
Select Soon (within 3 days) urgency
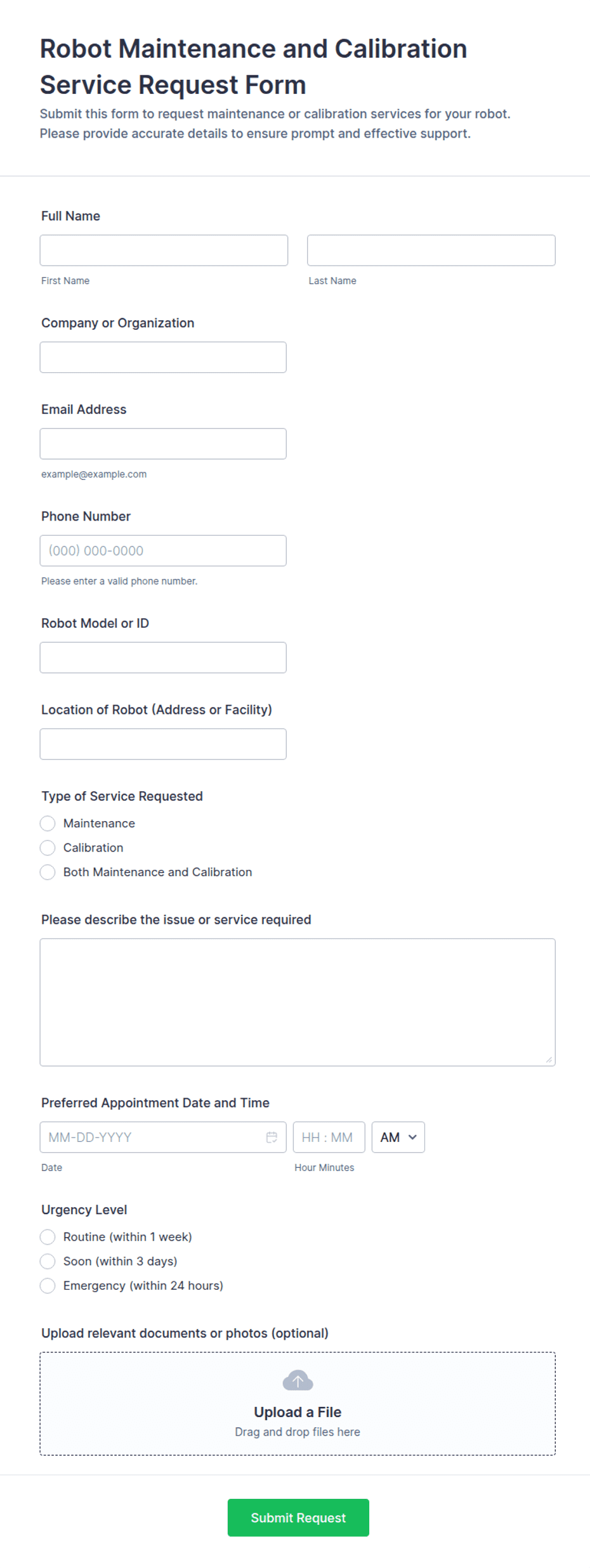click(x=48, y=1261)
